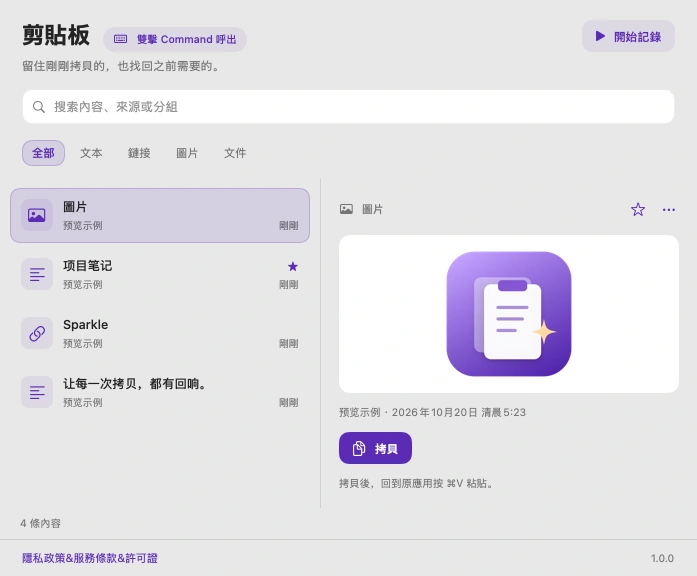Screen dimensions: 697x576
Task: Click the clipboard app image preview
Action: (509, 314)
